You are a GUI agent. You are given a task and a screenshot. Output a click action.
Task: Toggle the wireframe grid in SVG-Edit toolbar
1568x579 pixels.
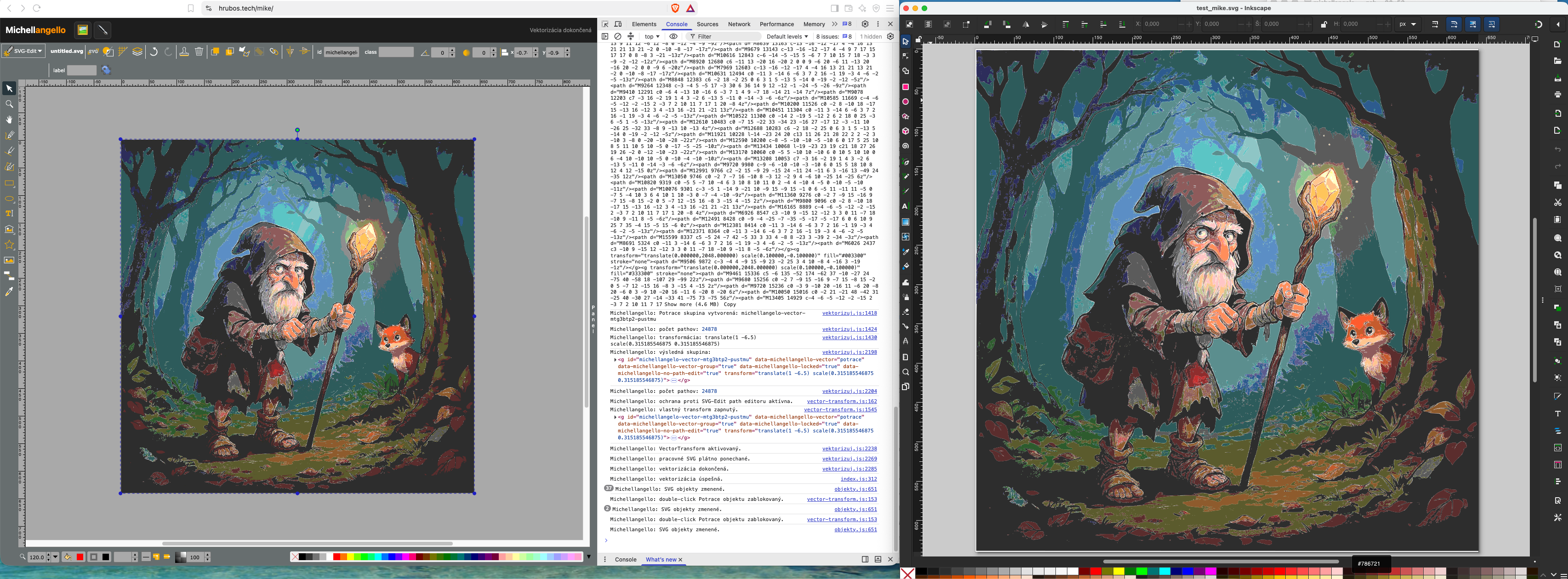pos(123,51)
